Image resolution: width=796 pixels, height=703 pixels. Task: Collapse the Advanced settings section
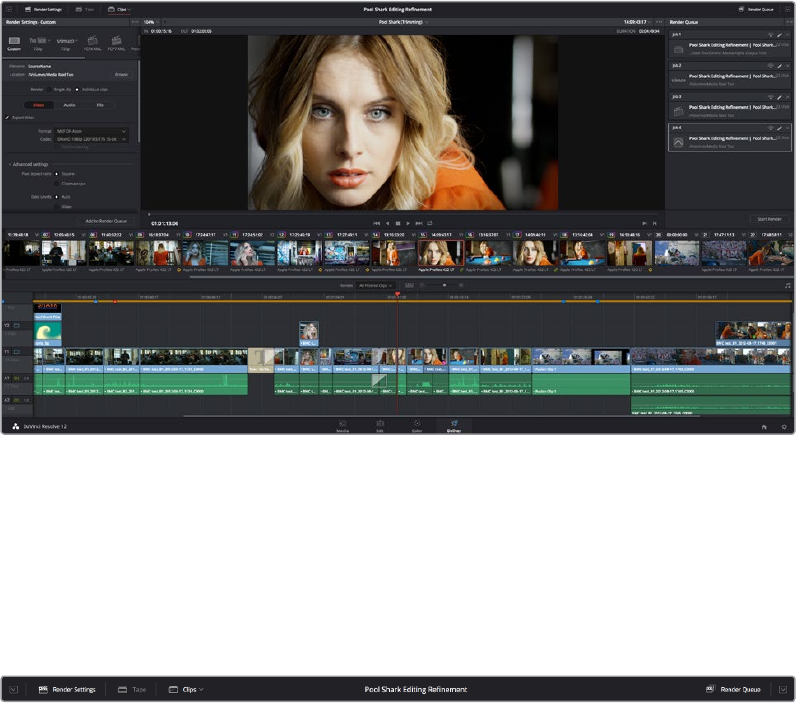(10, 164)
